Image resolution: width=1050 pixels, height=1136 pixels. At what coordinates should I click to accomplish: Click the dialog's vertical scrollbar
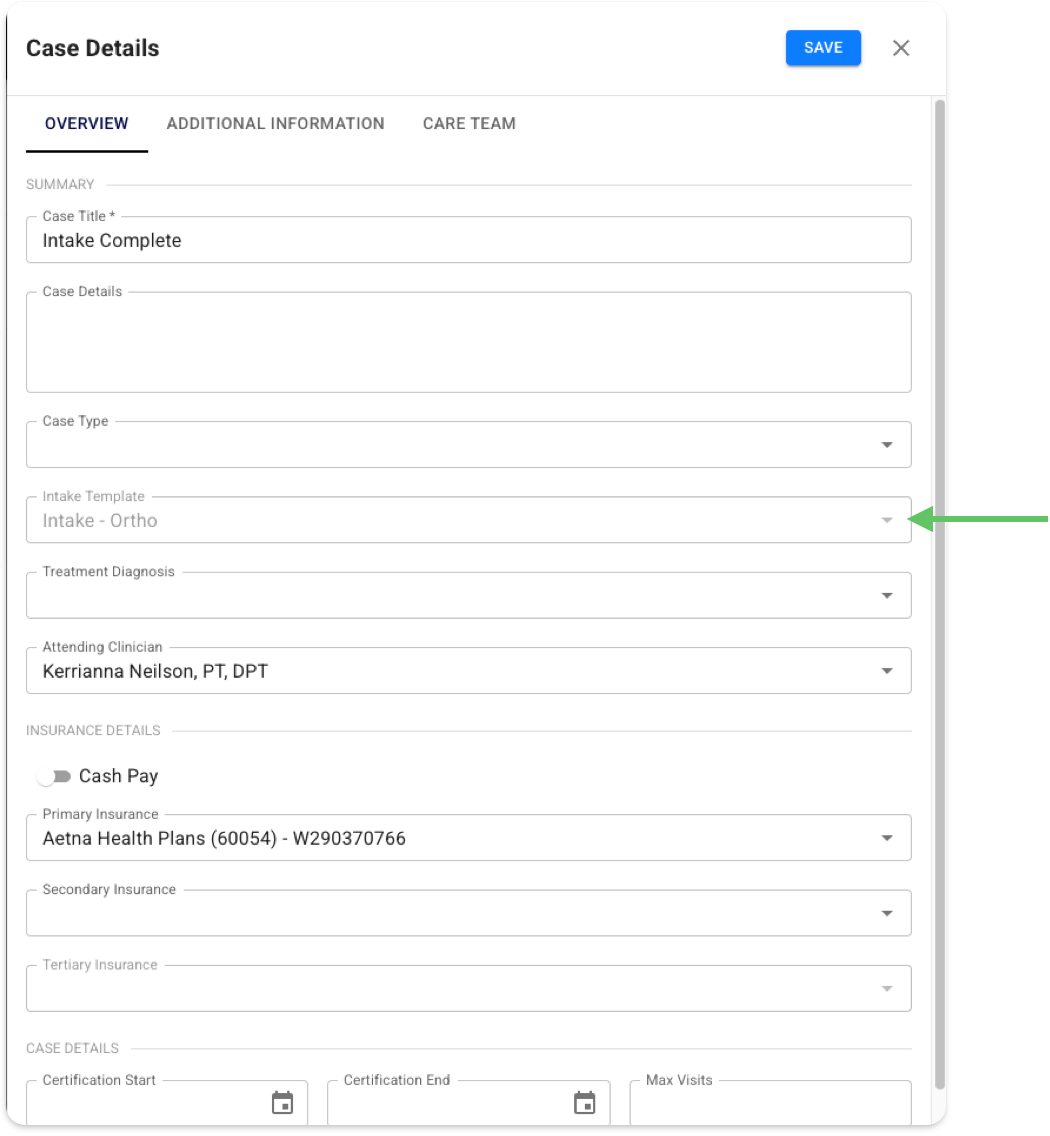point(938,600)
